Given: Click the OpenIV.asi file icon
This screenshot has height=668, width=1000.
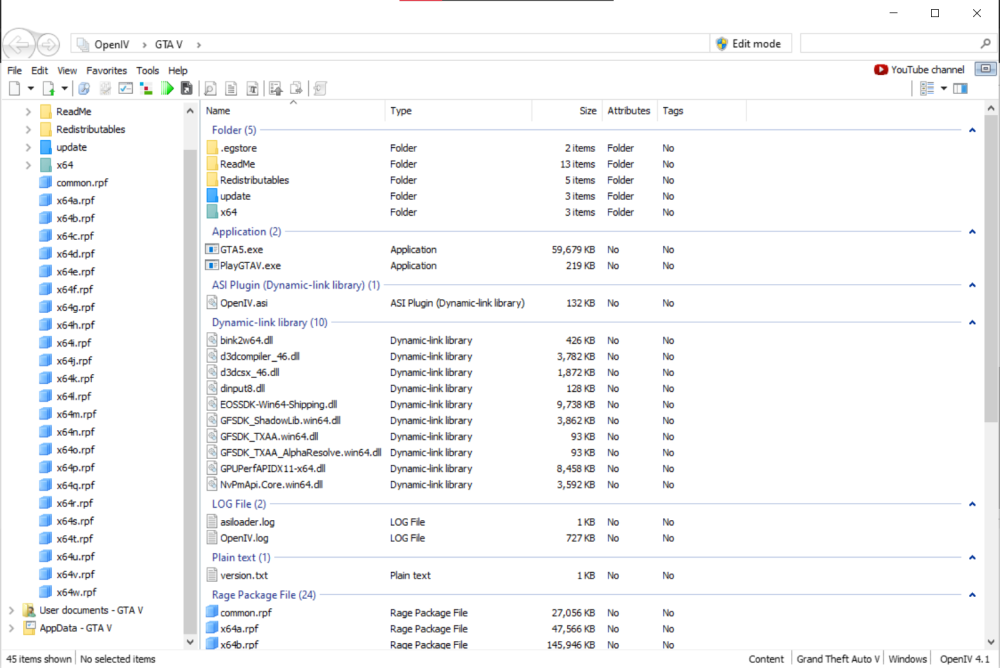Looking at the screenshot, I should tap(212, 302).
